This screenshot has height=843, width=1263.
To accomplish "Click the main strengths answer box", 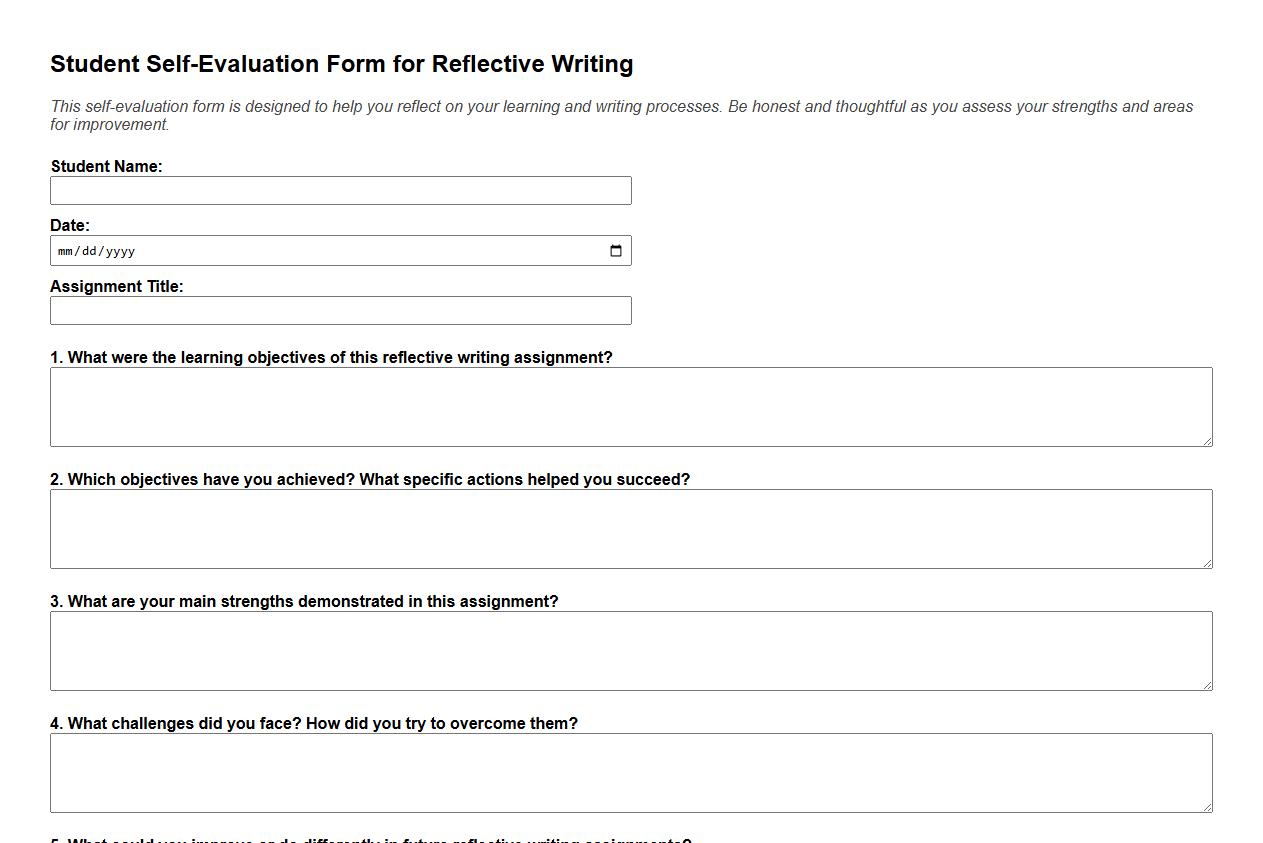I will pos(630,650).
